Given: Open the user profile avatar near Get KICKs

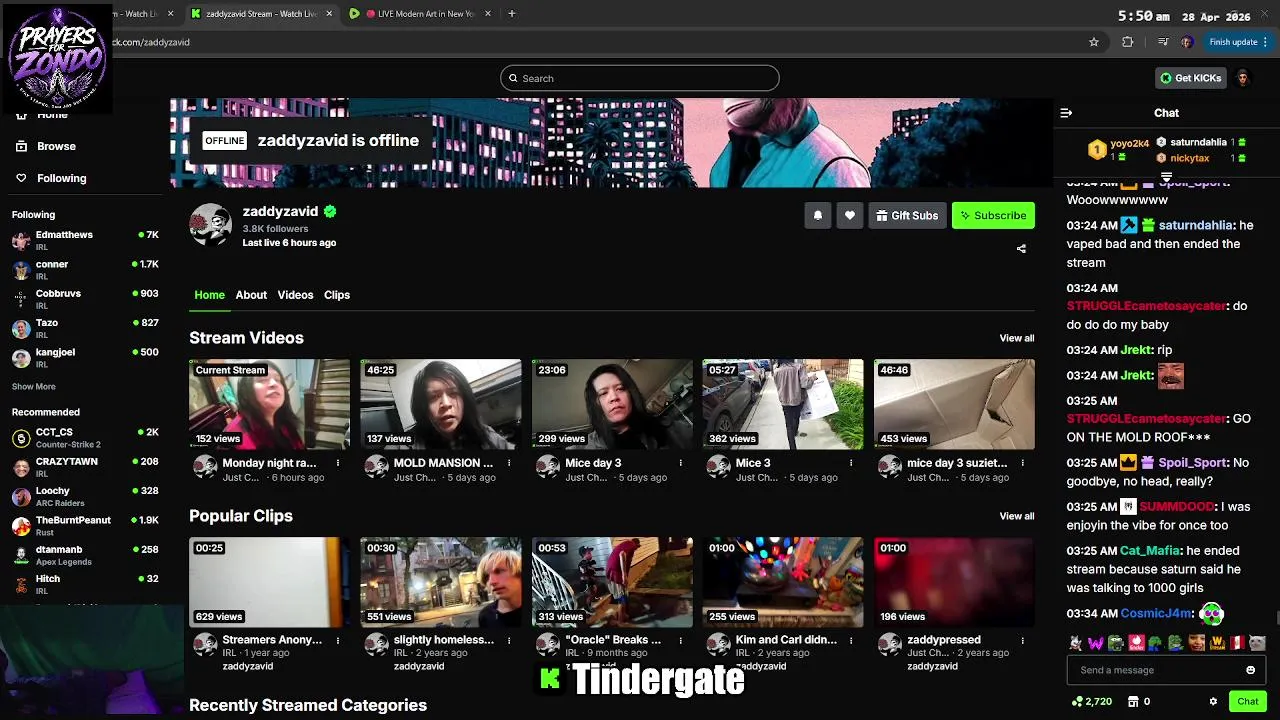Looking at the screenshot, I should pos(1243,78).
